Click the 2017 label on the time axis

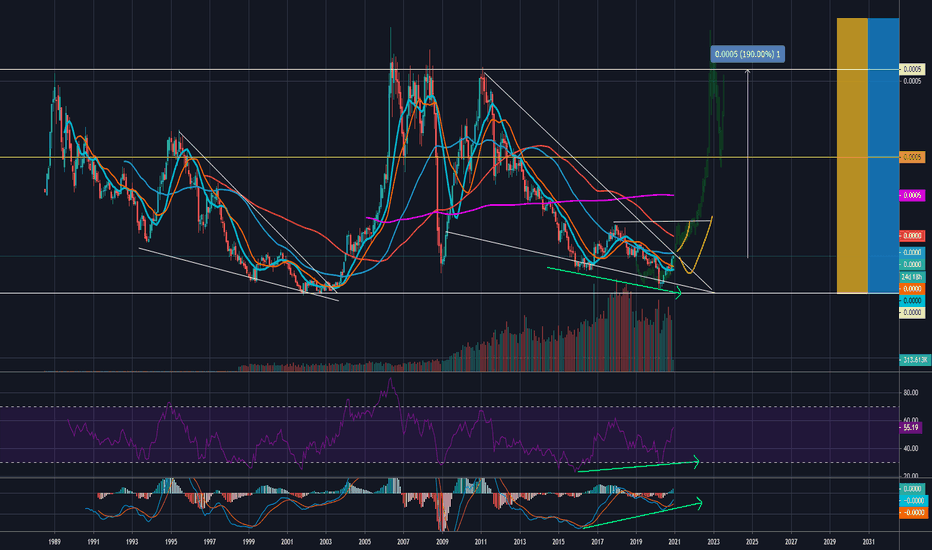pos(597,542)
